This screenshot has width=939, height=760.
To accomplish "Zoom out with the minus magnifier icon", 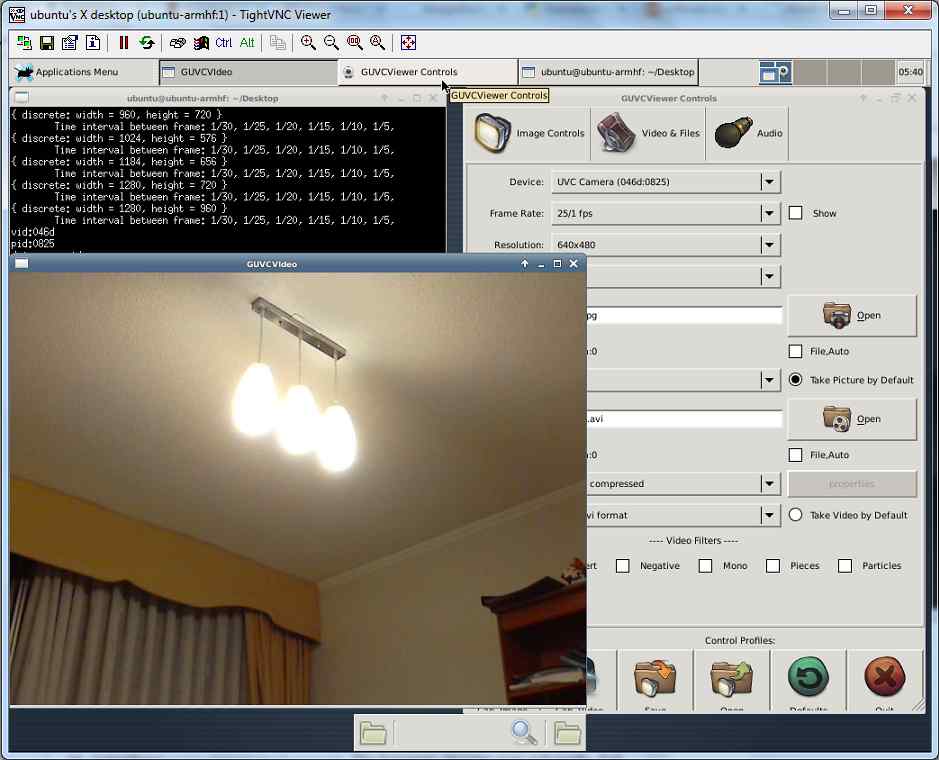I will coord(331,43).
